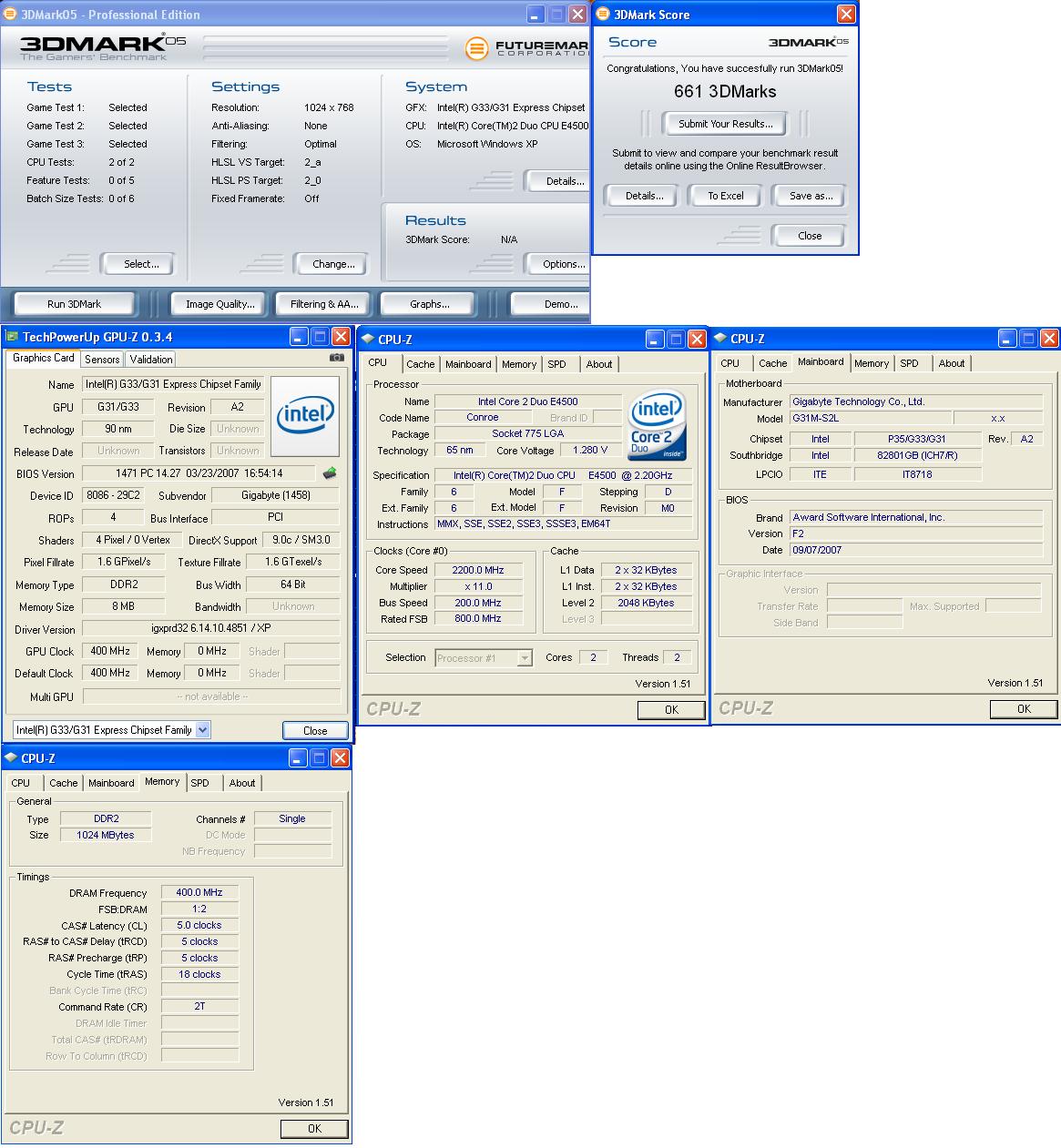1061x1148 pixels.
Task: Click the CPU-Z Mainboard window title icon
Action: pos(720,338)
